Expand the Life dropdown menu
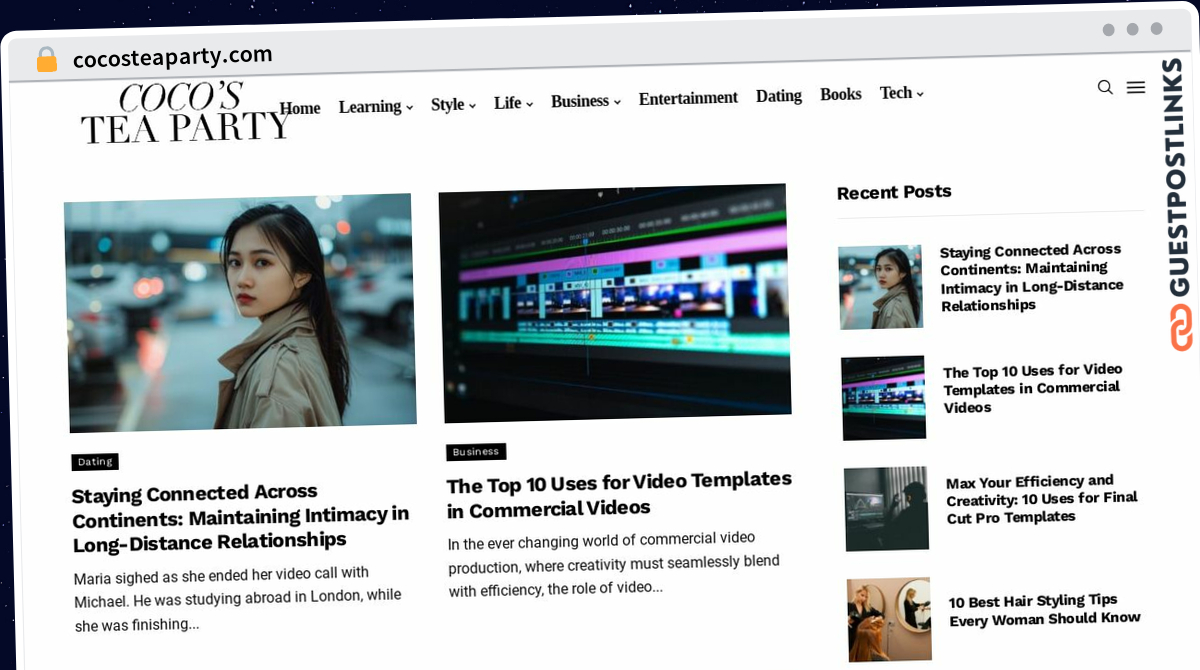This screenshot has width=1200, height=670. [513, 102]
